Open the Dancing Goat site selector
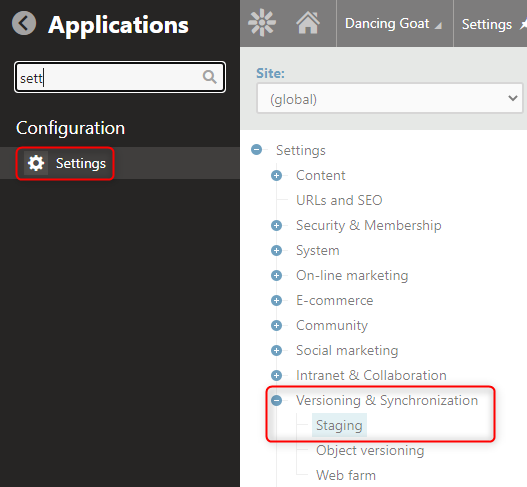 pyautogui.click(x=394, y=24)
